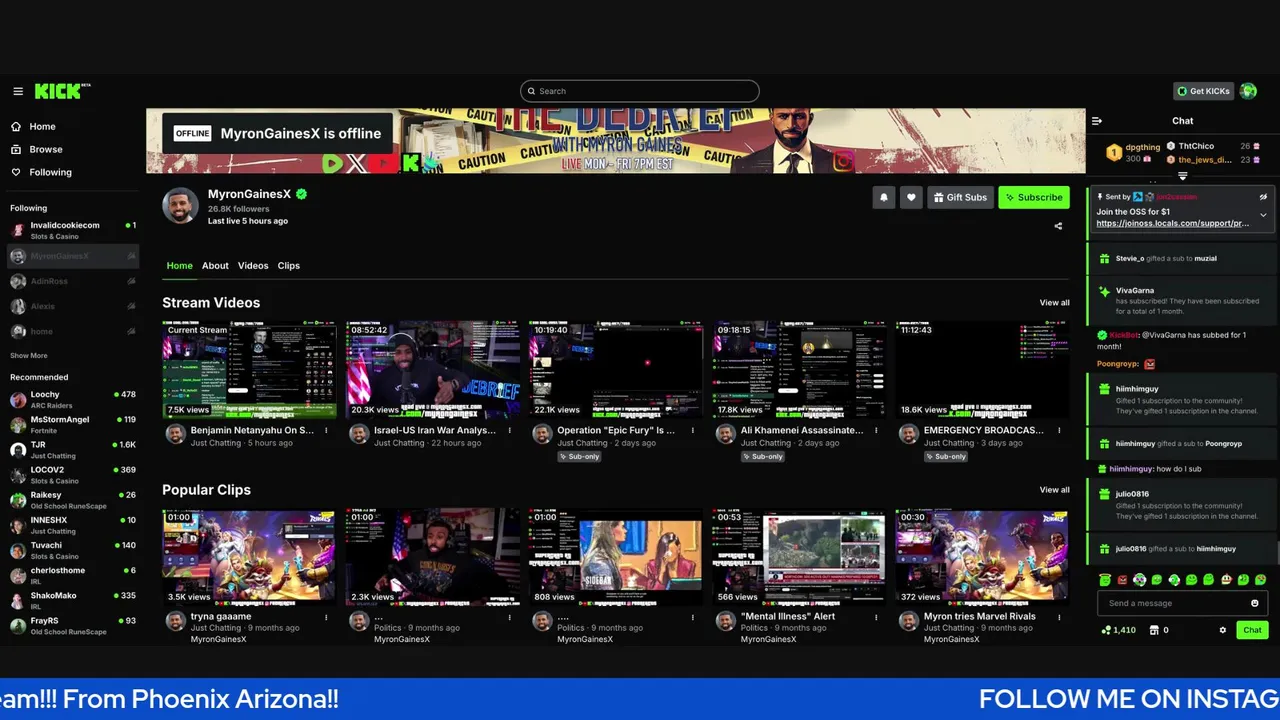
Task: Open the emote picker in message box
Action: tap(1255, 603)
